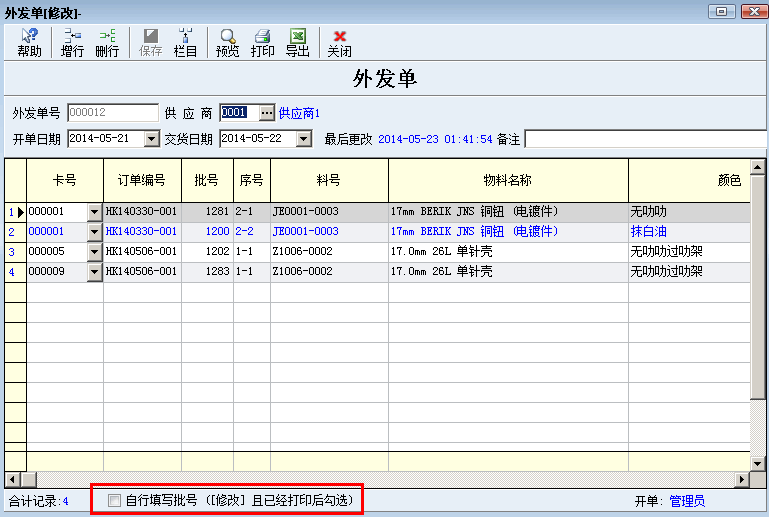Click the 供应商1 supplier link
This screenshot has height=517, width=769.
[299, 113]
